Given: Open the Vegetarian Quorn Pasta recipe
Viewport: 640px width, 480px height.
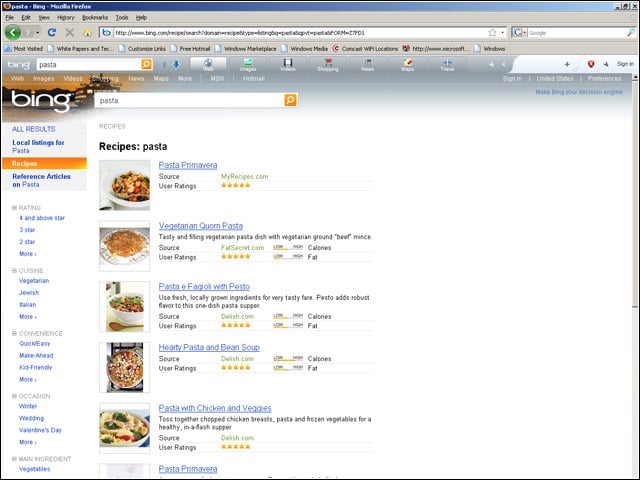Looking at the screenshot, I should 200,226.
